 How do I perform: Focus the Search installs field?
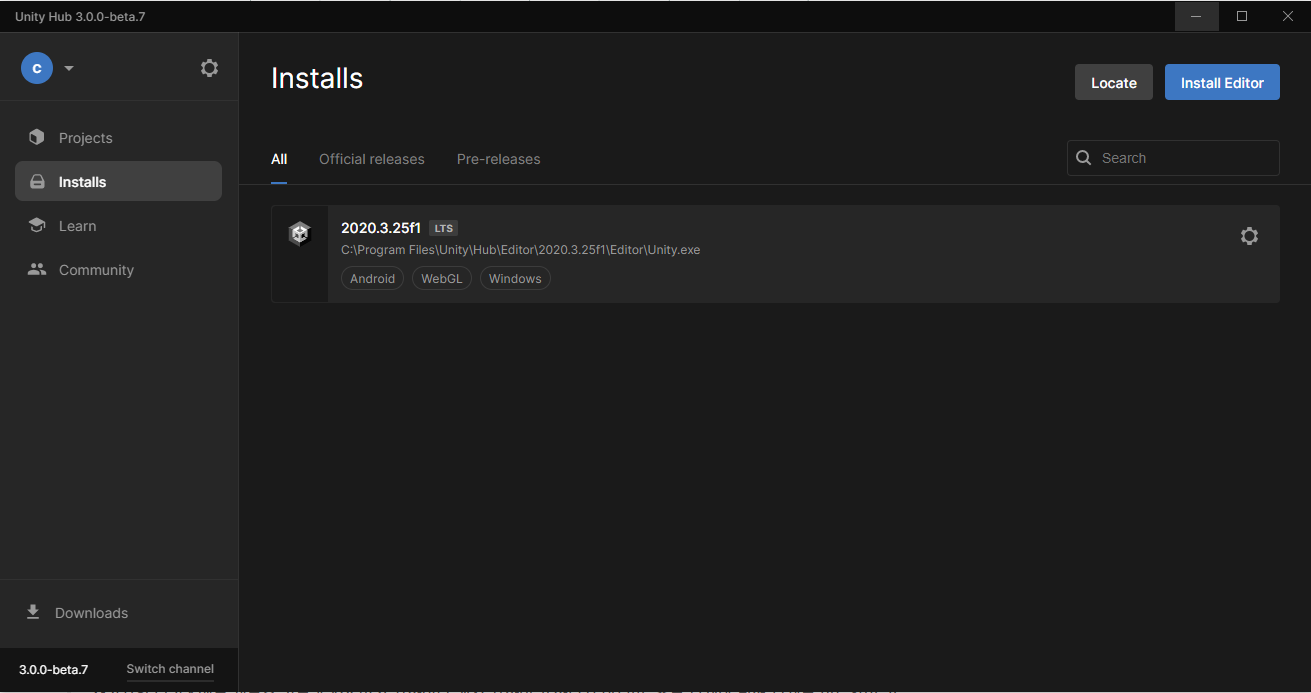click(1173, 158)
